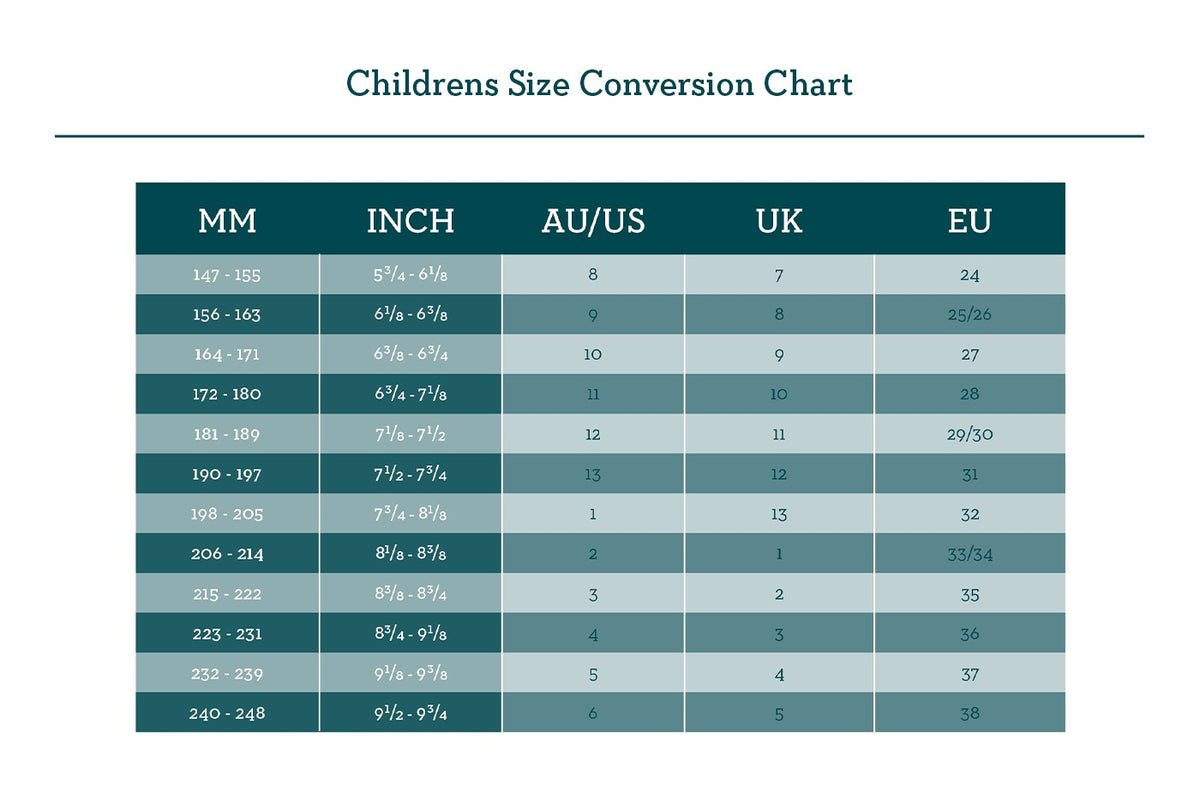Viewport: 1200px width, 809px height.
Task: Click the UK size 13 cell
Action: click(779, 514)
